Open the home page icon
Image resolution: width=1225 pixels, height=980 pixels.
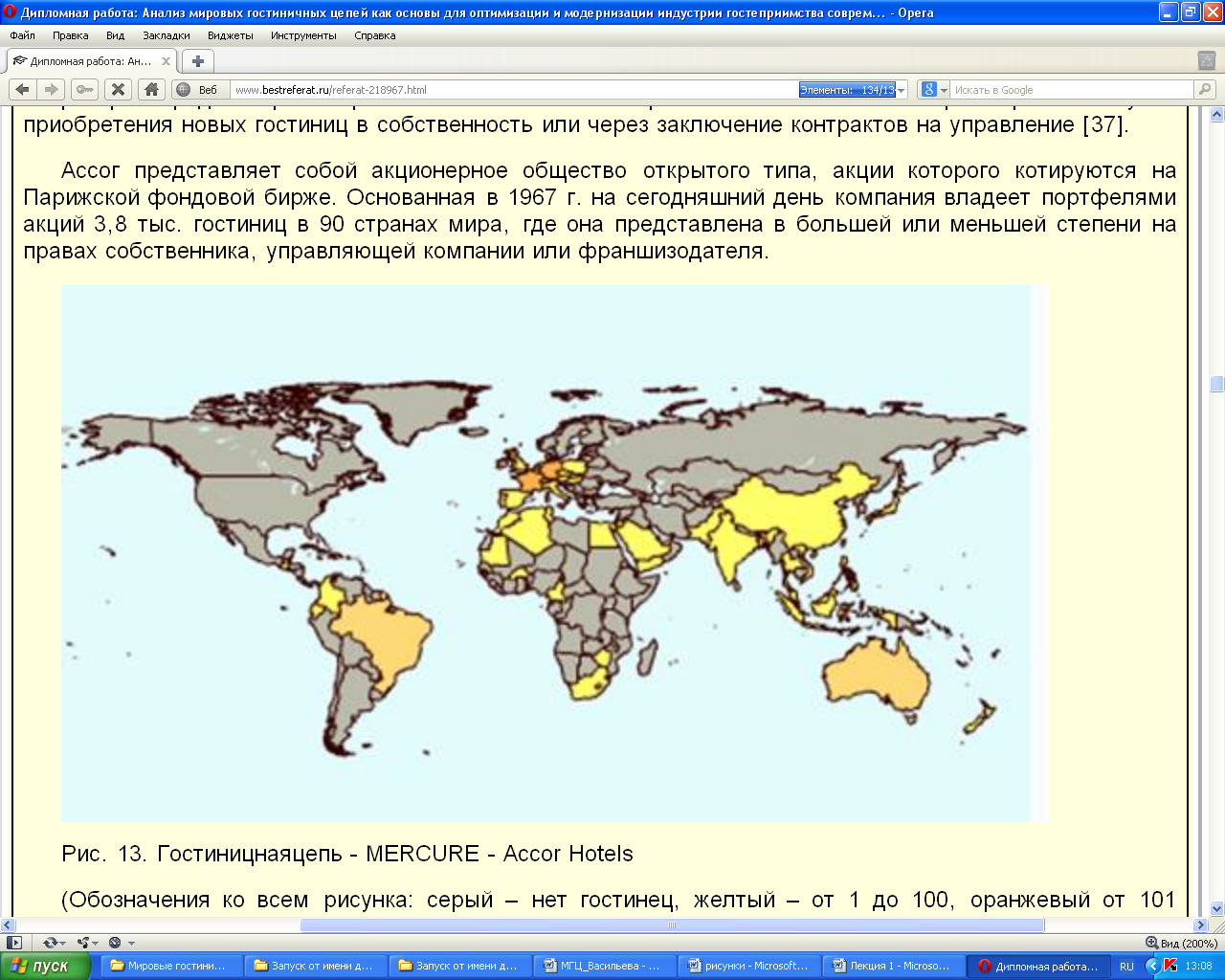pyautogui.click(x=151, y=90)
